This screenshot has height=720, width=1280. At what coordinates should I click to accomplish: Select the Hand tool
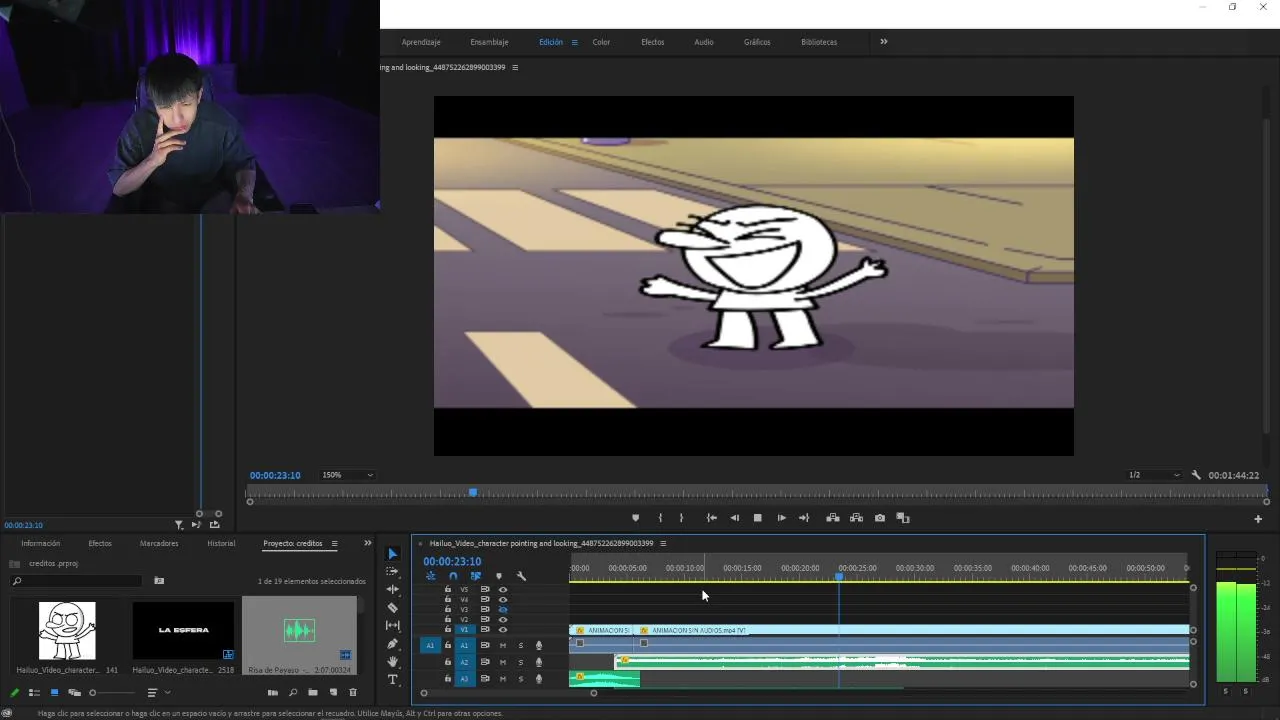(x=392, y=662)
